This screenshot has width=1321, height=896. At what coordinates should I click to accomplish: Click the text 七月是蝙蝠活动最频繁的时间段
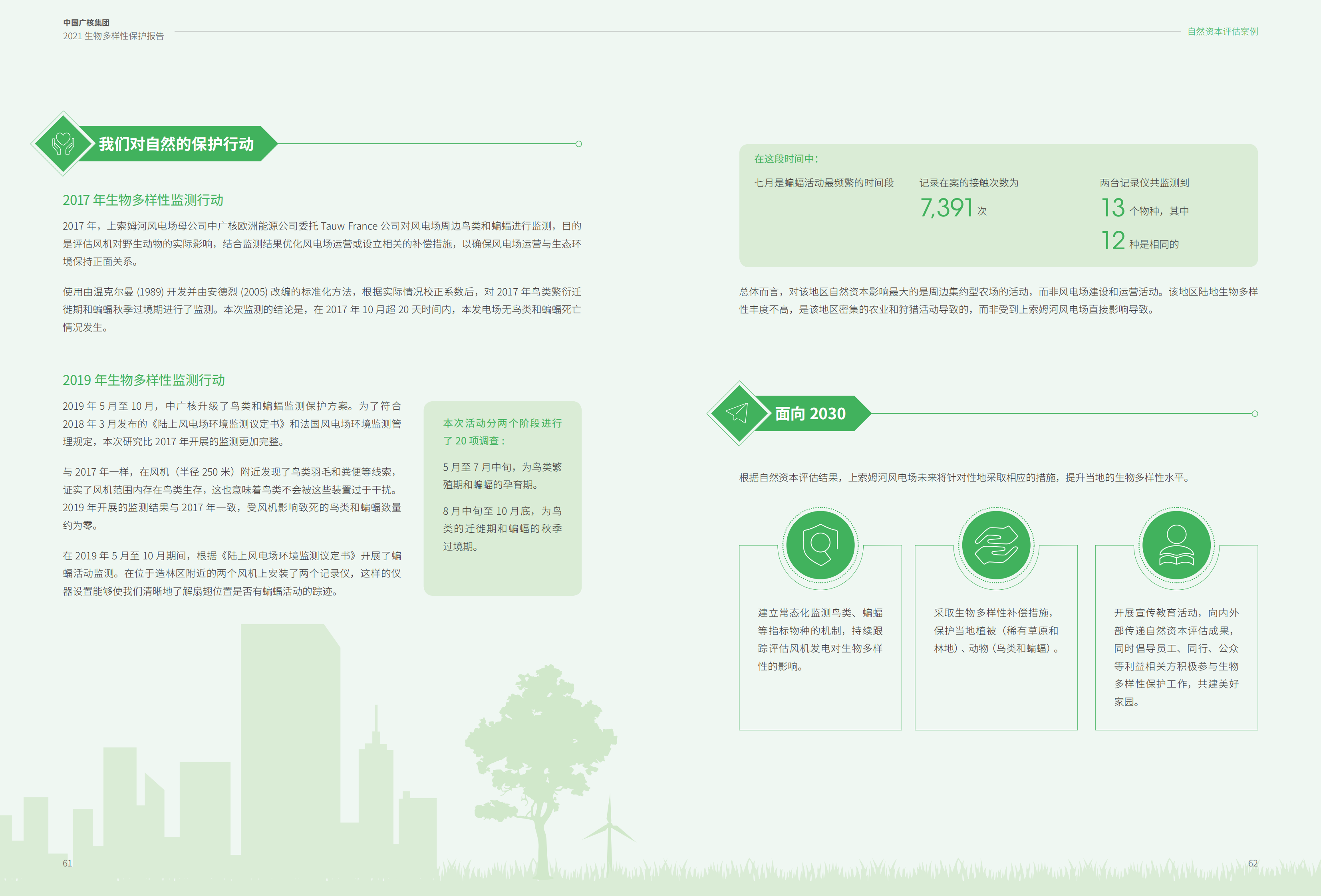pos(824,183)
